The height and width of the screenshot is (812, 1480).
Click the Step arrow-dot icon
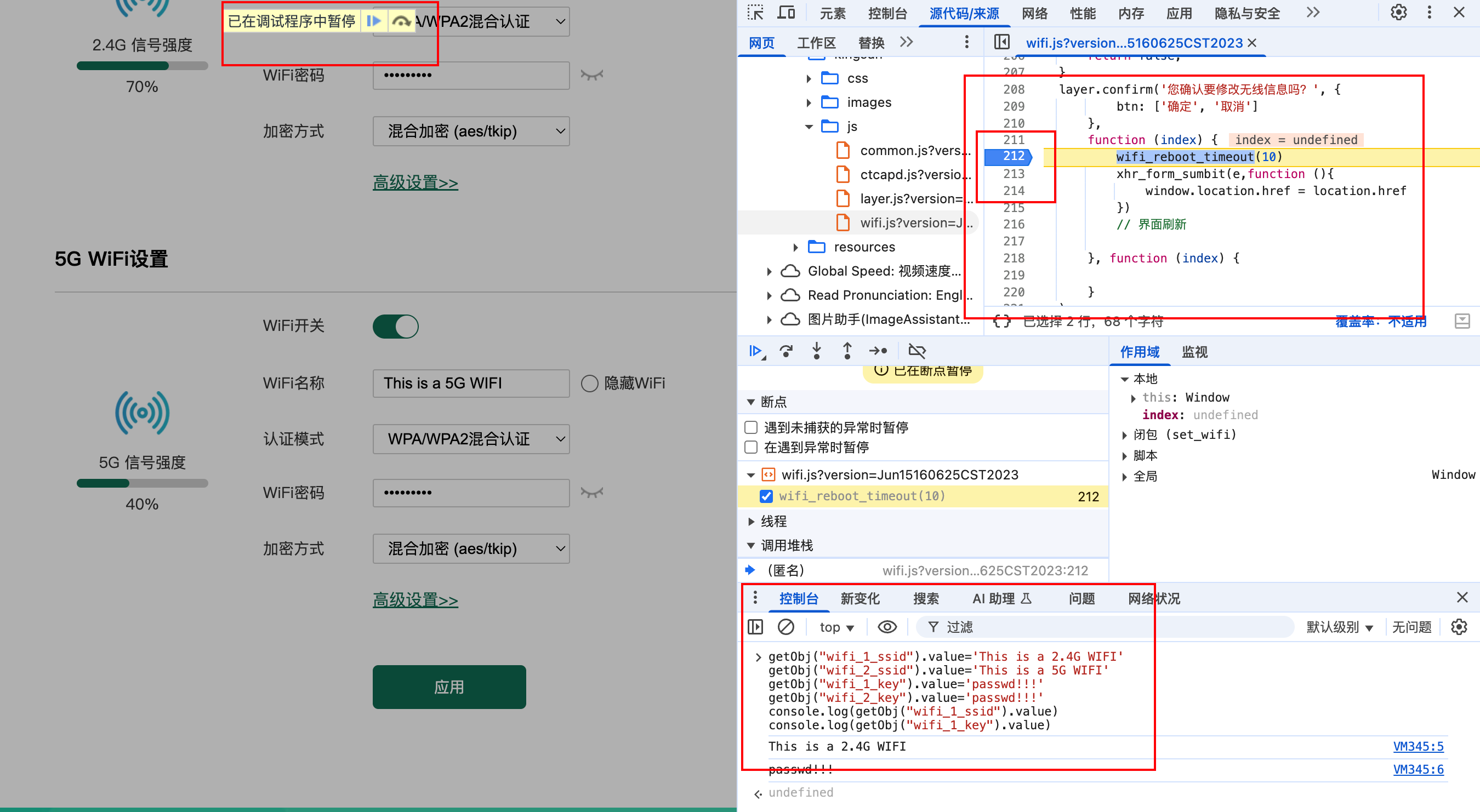878,351
